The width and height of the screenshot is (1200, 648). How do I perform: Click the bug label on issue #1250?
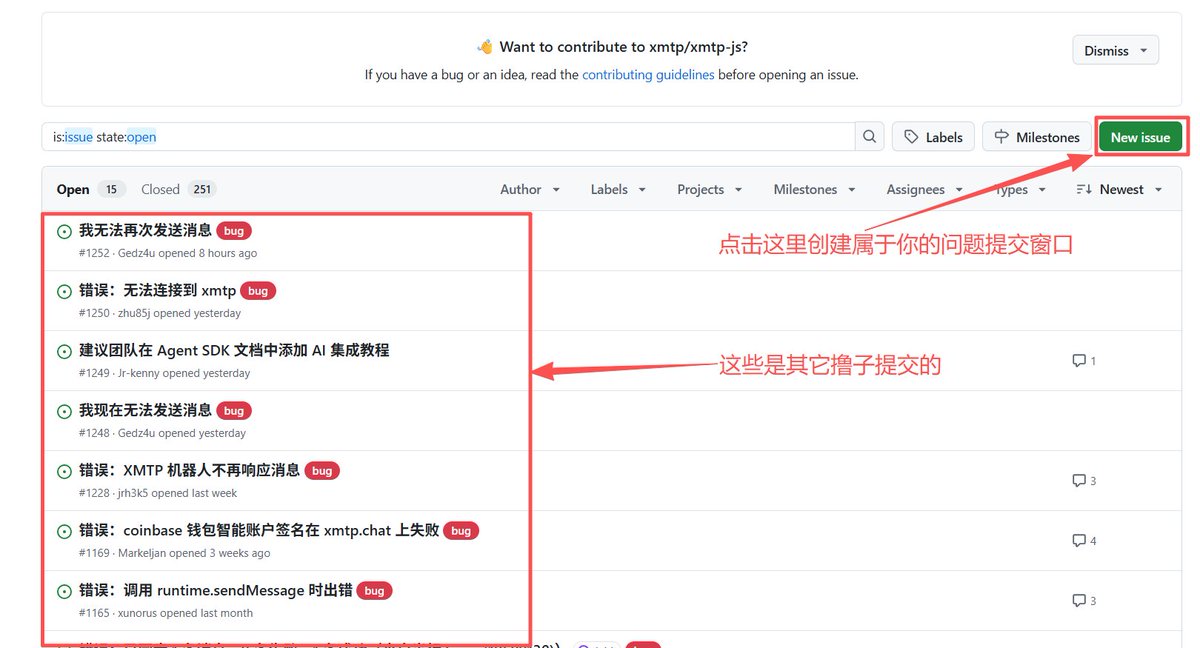click(258, 291)
